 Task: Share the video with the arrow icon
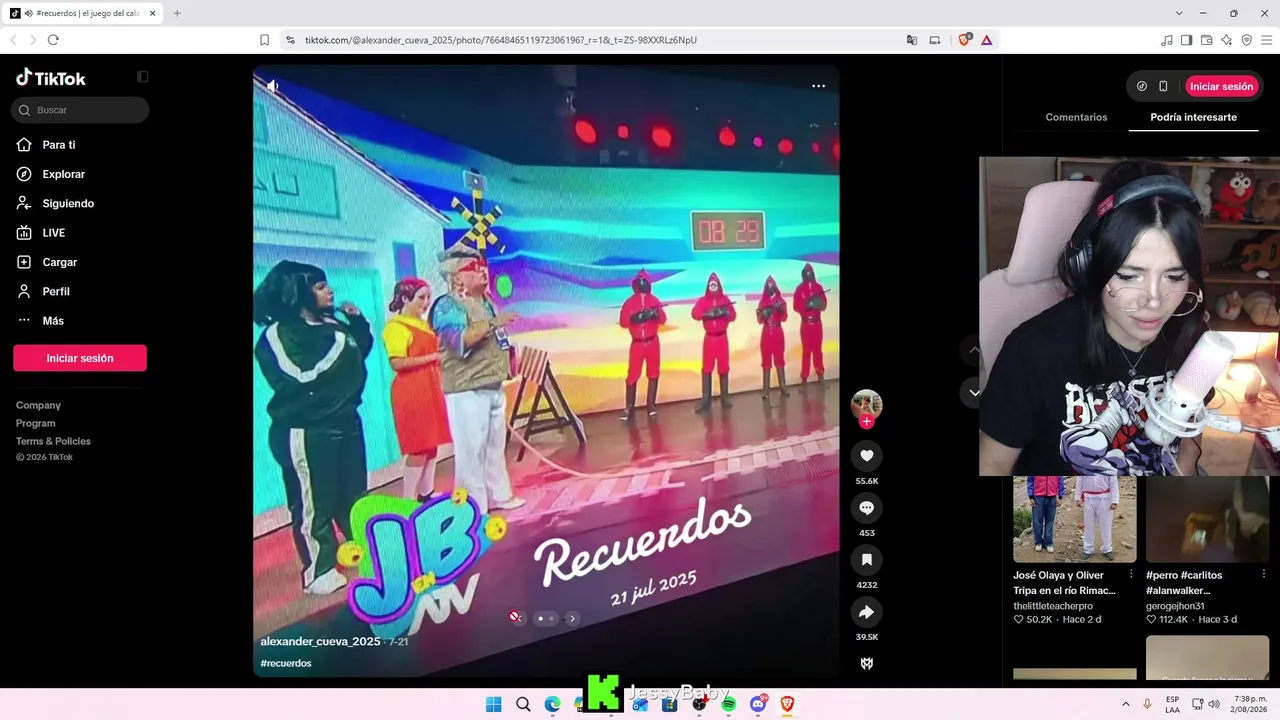click(x=866, y=612)
